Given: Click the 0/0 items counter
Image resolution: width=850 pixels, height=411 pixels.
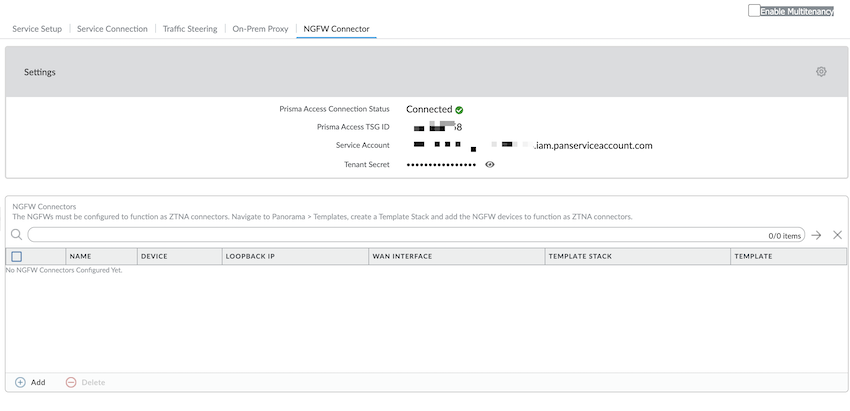Looking at the screenshot, I should (x=784, y=235).
